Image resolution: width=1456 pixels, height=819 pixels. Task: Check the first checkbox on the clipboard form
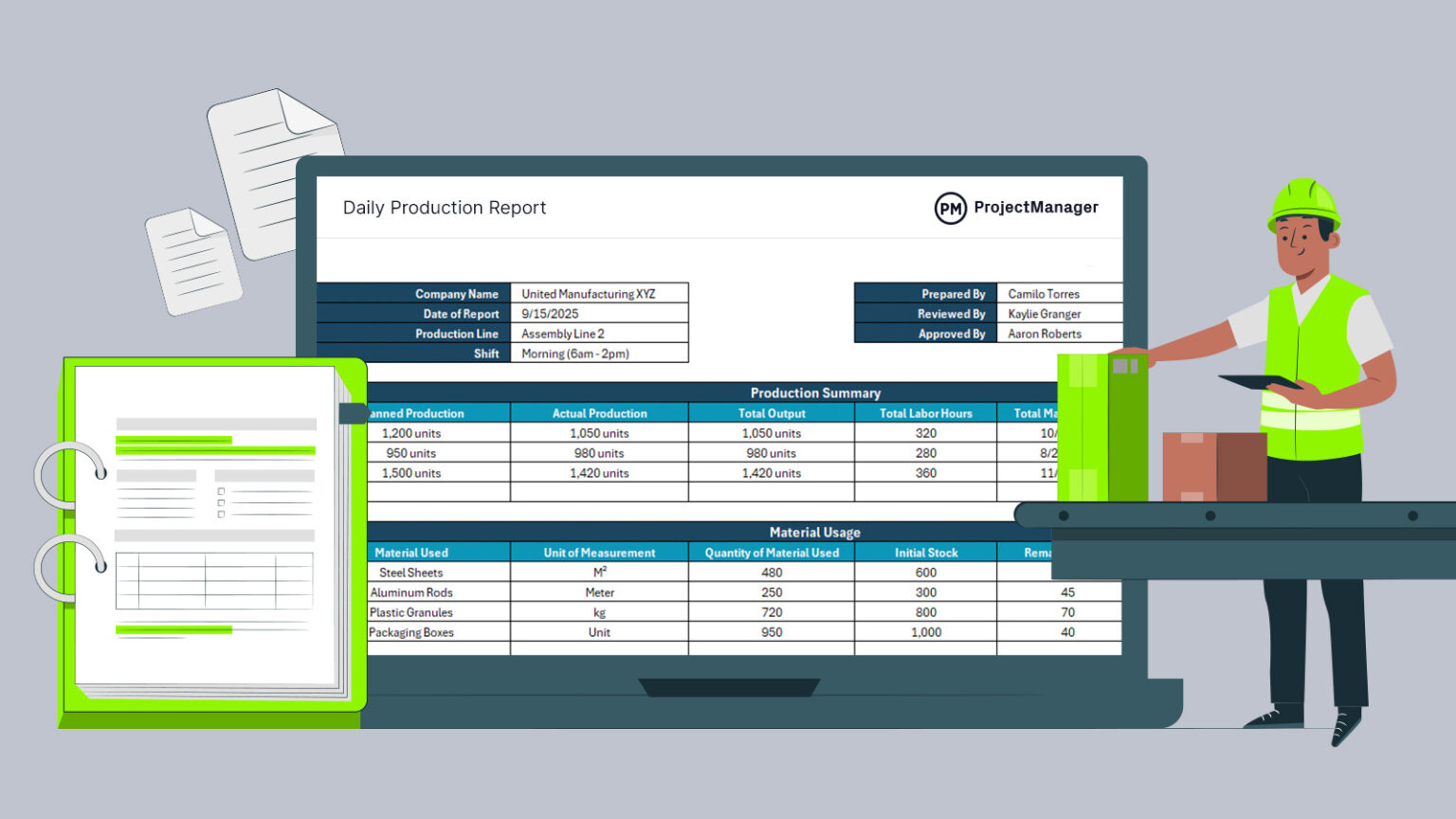click(x=221, y=490)
